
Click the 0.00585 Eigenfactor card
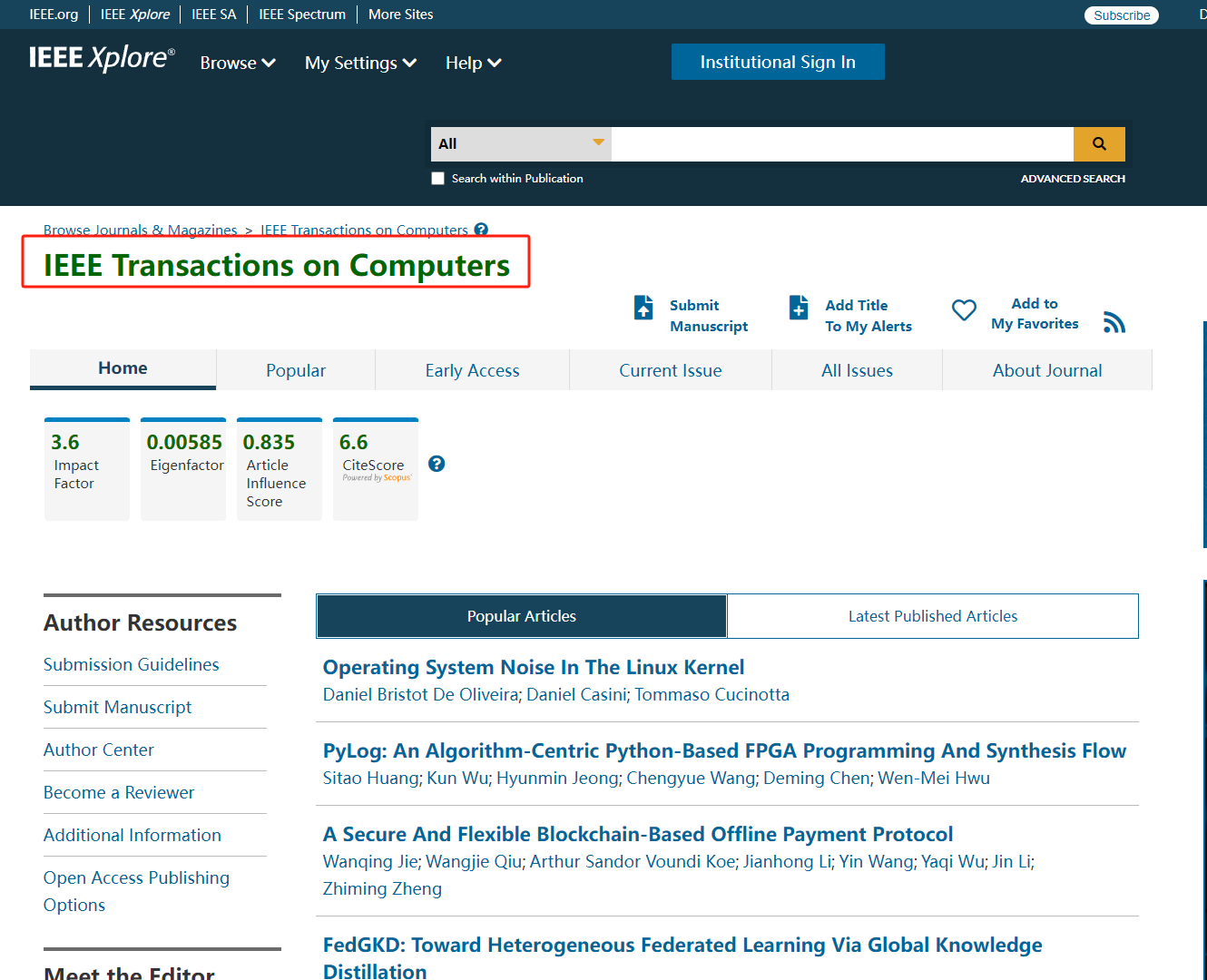[x=183, y=469]
